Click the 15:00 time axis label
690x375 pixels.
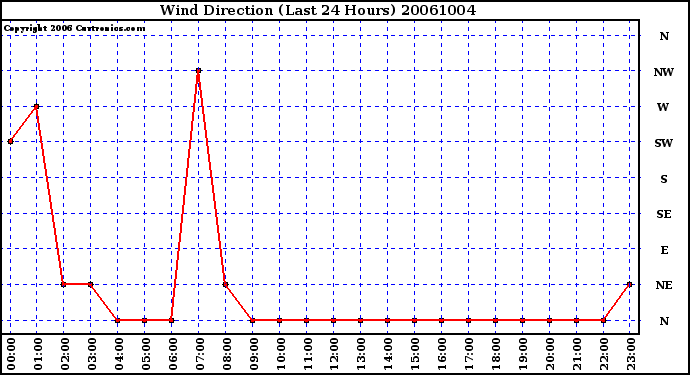tap(416, 354)
